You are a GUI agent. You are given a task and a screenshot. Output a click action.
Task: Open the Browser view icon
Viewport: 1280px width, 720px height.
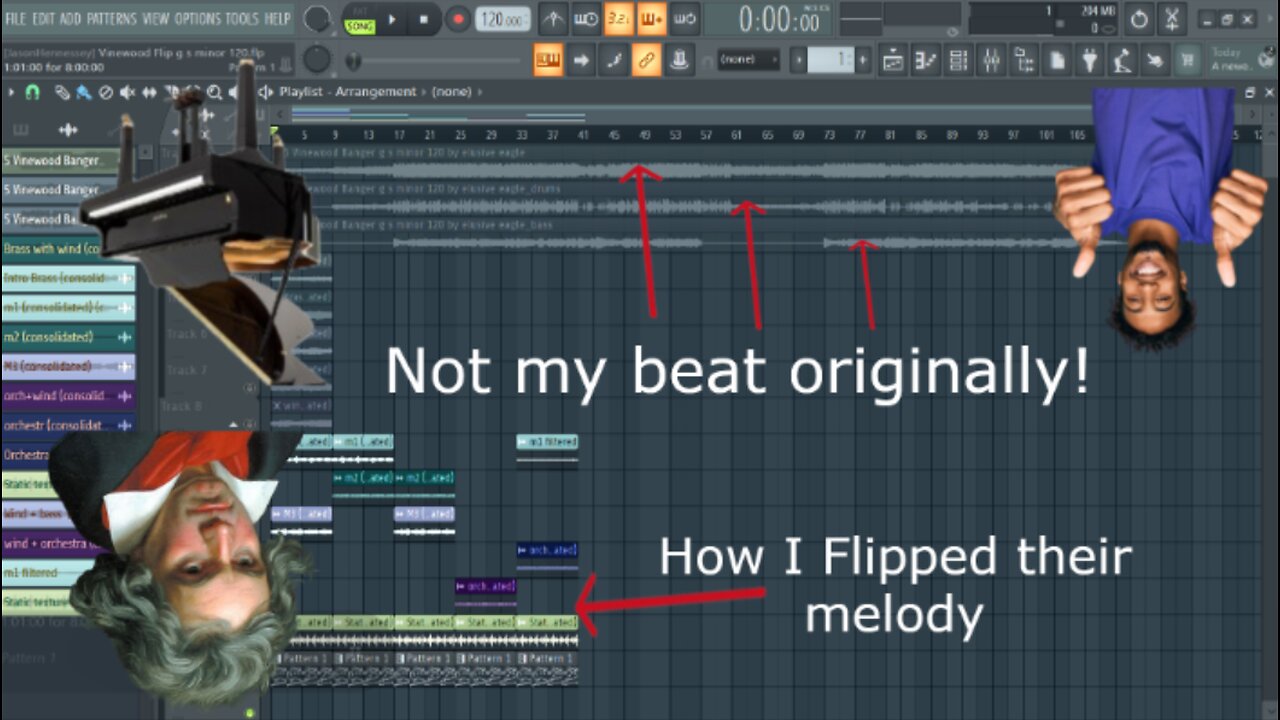click(x=1023, y=60)
